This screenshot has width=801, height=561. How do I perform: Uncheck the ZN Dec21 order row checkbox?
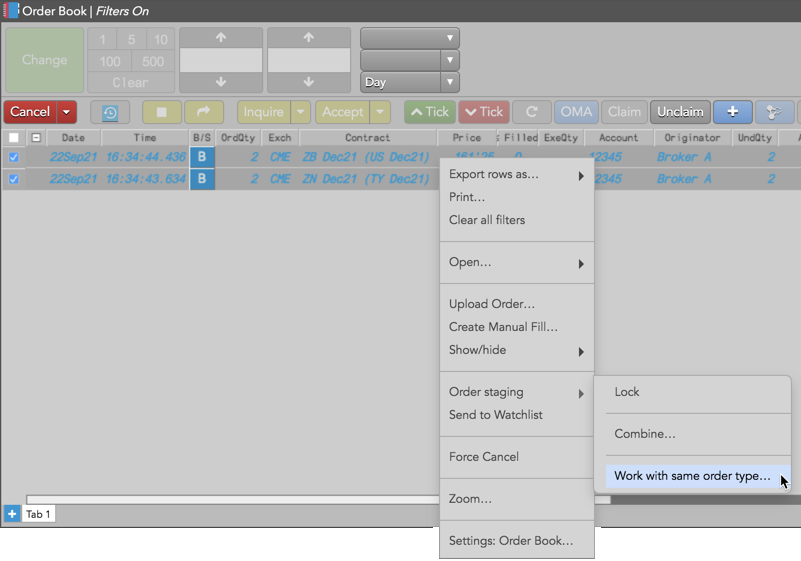point(13,180)
